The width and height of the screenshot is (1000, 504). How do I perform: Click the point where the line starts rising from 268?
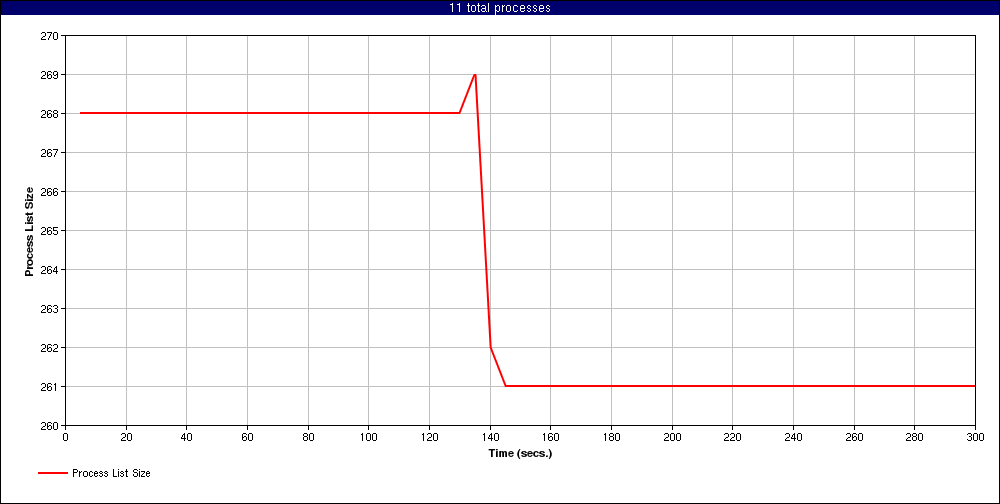click(x=460, y=113)
